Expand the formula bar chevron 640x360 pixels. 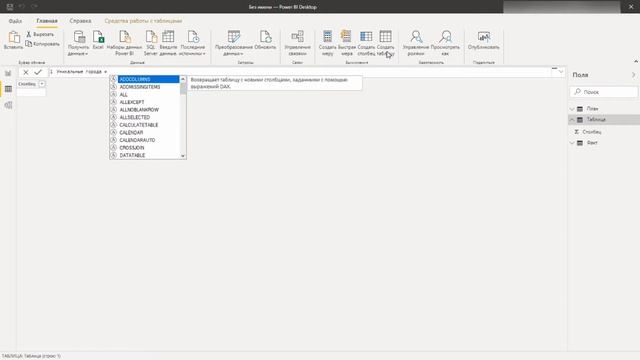[561, 72]
